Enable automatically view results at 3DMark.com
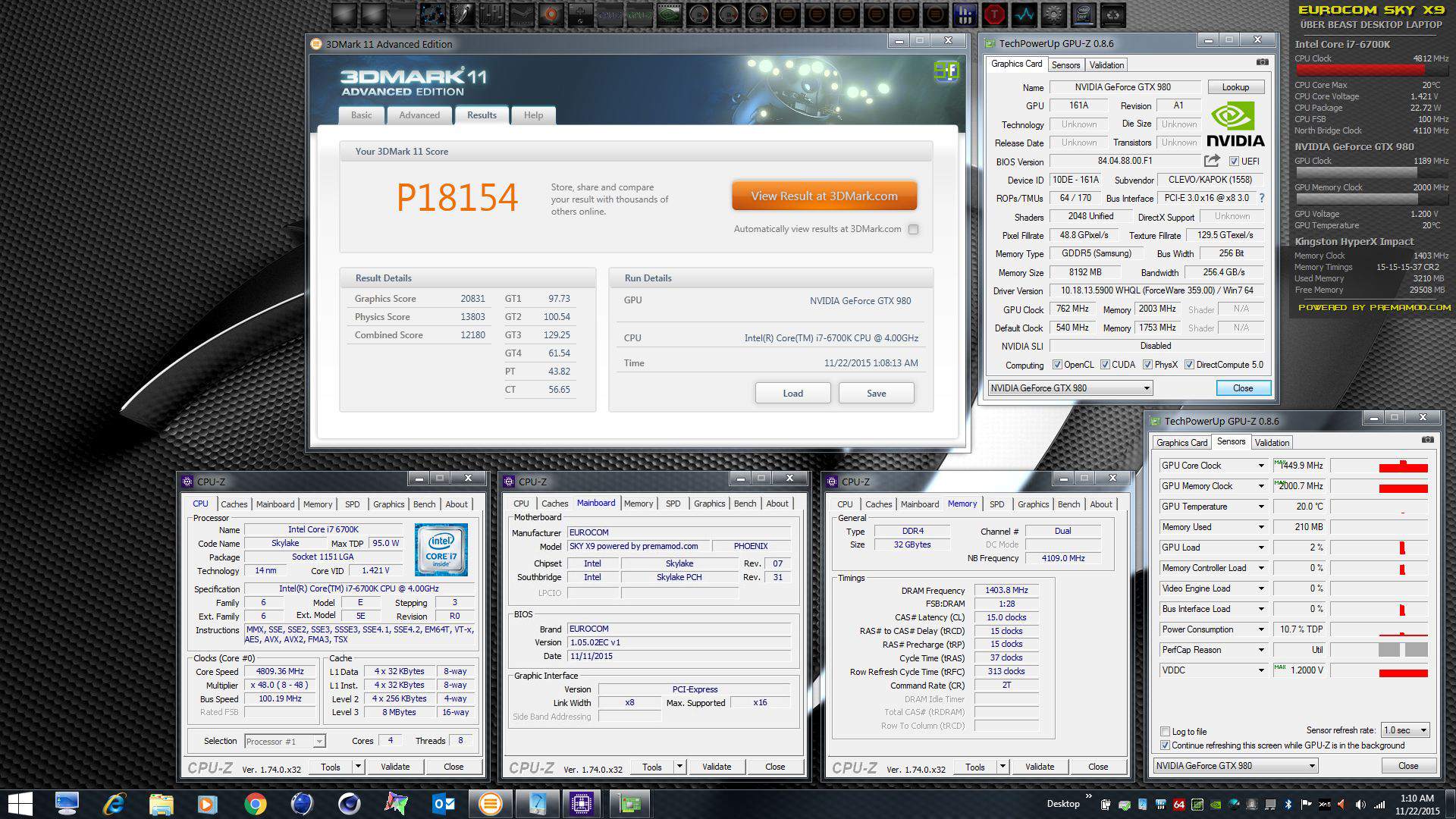 [x=913, y=229]
